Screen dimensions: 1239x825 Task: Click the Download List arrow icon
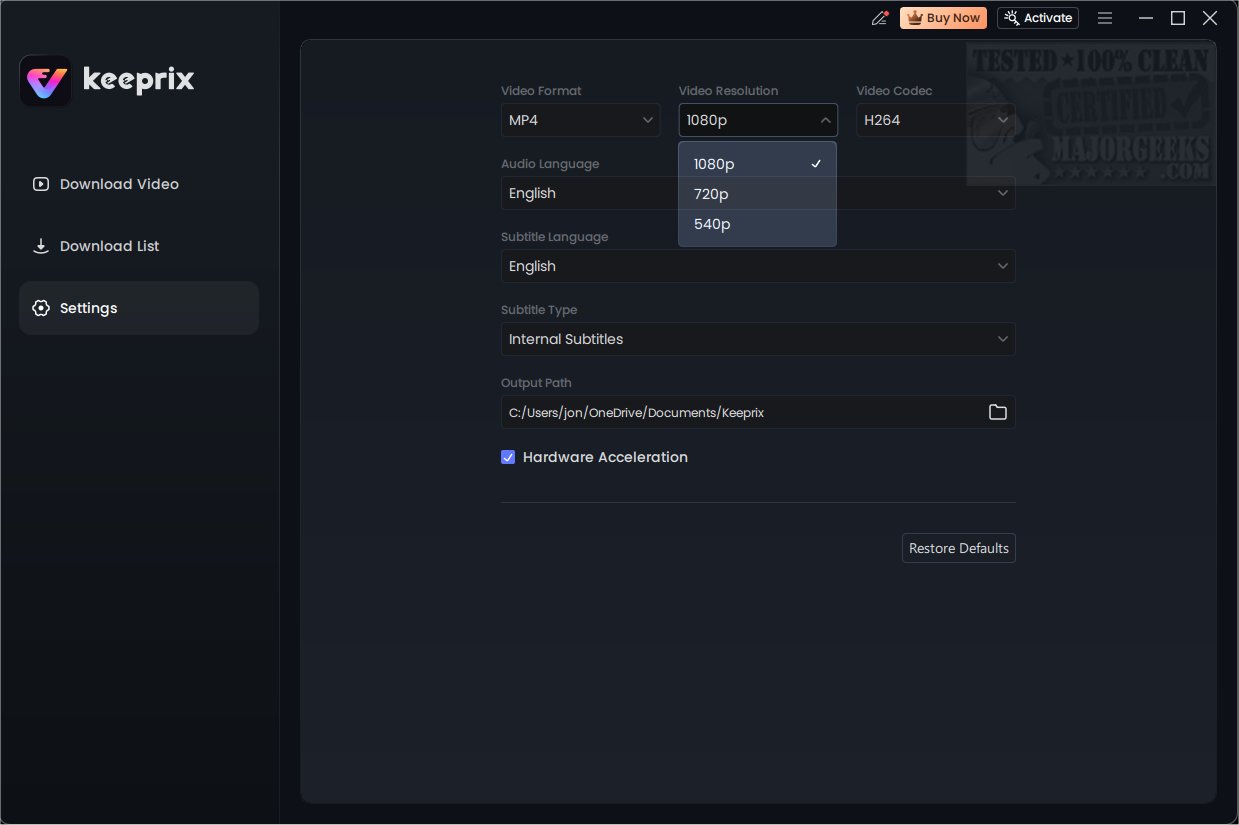[x=41, y=246]
